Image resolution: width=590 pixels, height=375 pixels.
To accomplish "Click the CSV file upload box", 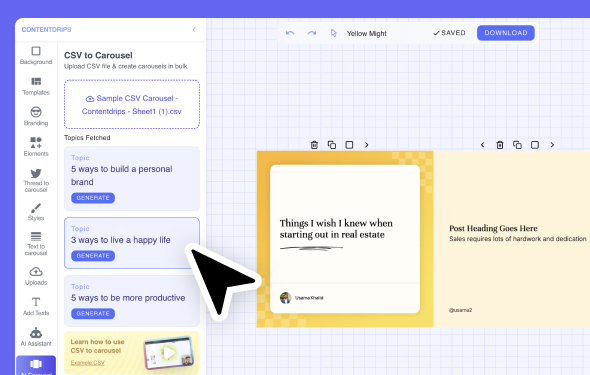I will [132, 104].
